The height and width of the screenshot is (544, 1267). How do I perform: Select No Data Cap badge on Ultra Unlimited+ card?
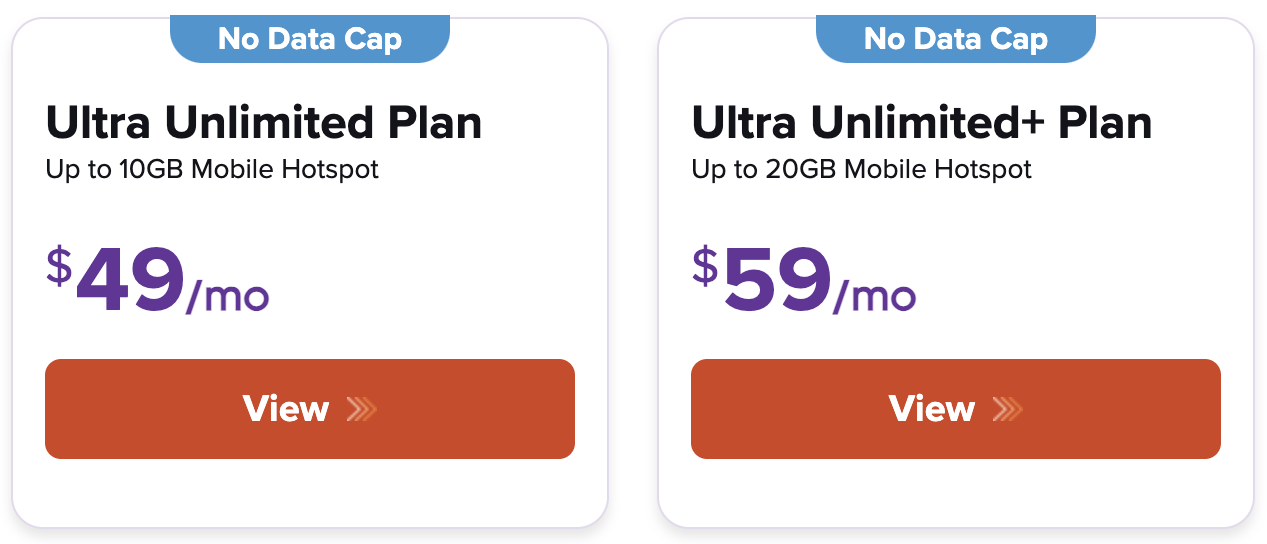[x=956, y=39]
